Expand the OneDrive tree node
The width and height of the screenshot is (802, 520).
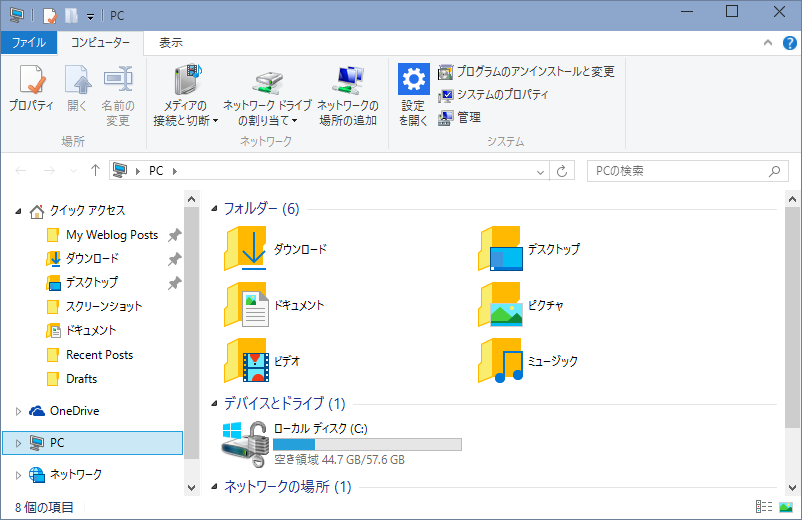click(x=18, y=411)
